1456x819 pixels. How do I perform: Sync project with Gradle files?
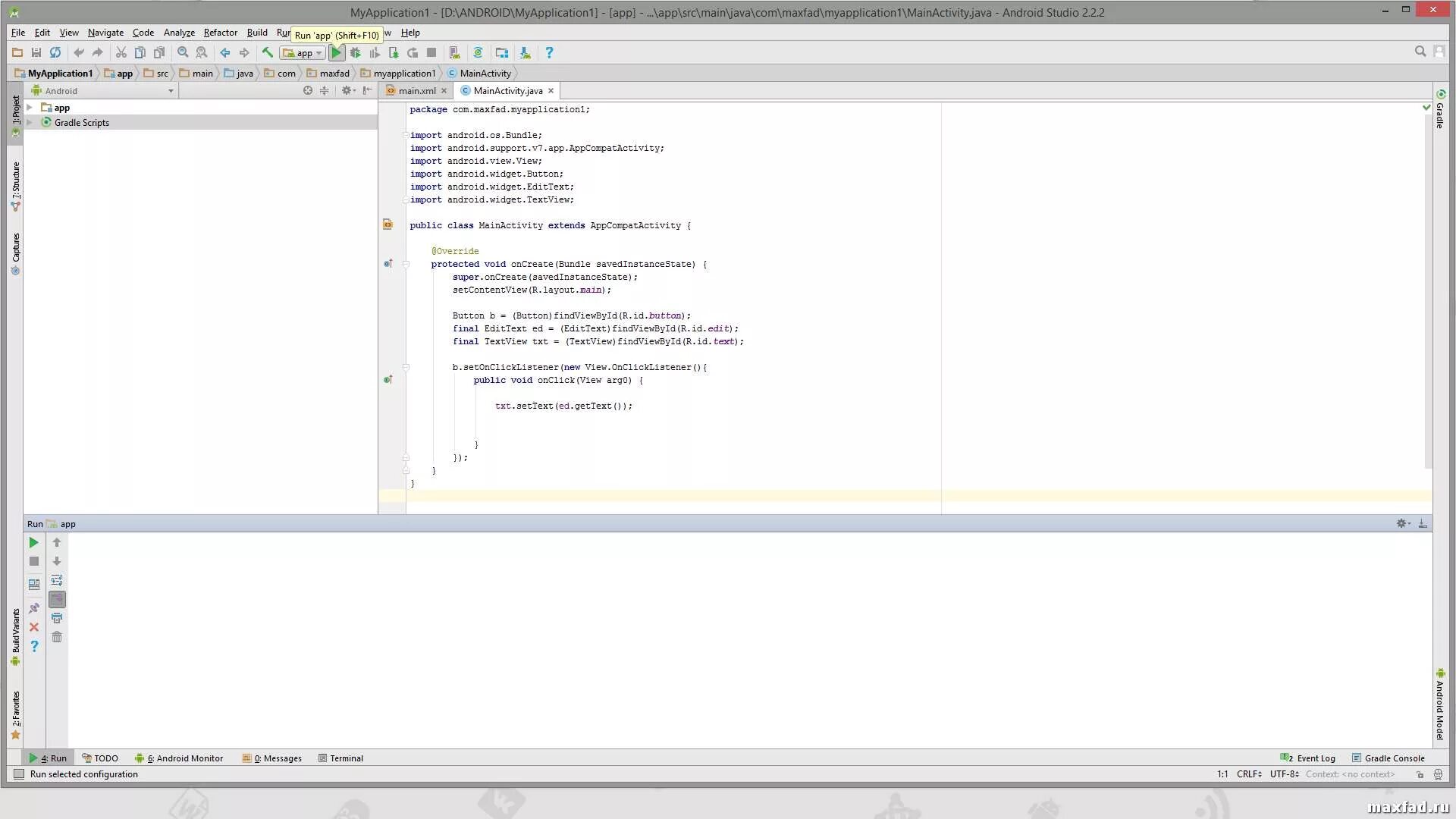tap(478, 52)
